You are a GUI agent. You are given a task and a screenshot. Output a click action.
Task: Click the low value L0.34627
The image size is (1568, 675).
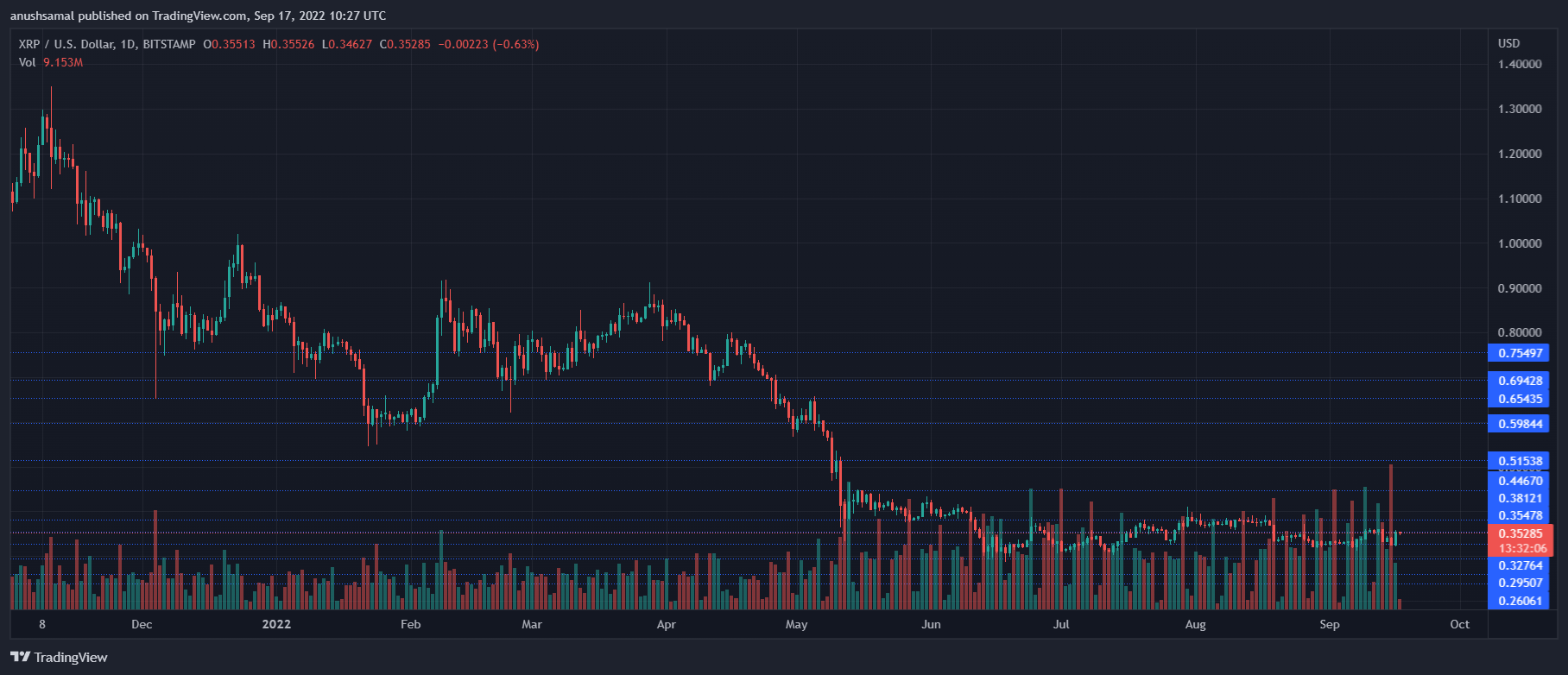pyautogui.click(x=346, y=44)
